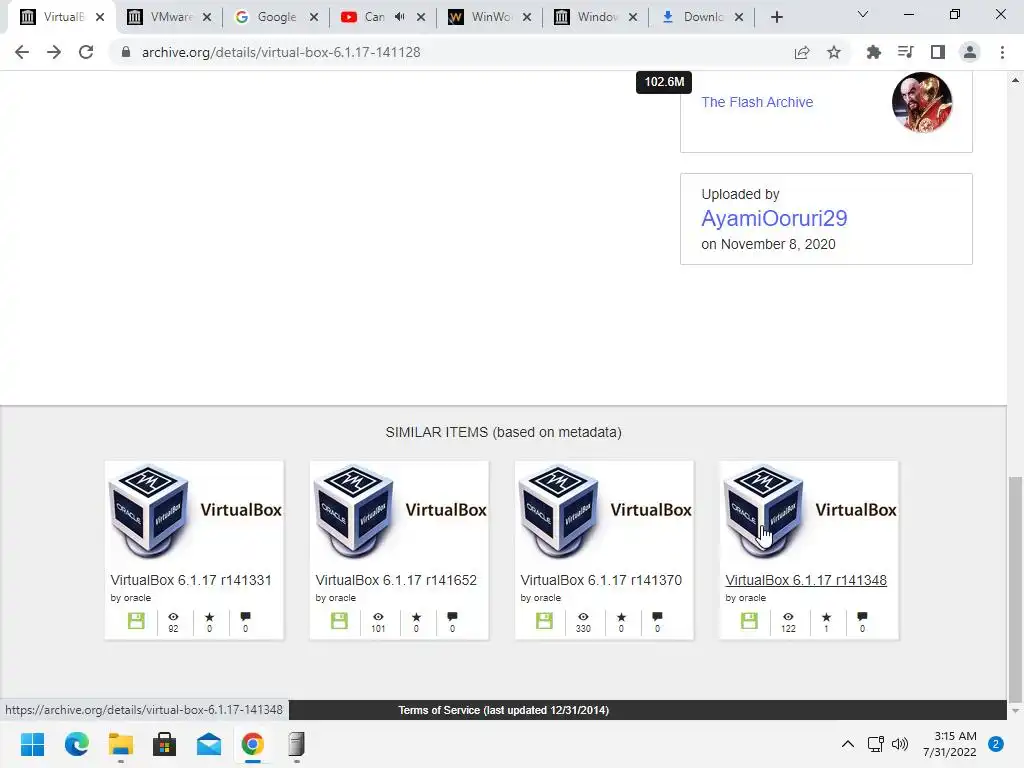This screenshot has height=768, width=1024.
Task: Click the r141370 VirtualBox thumbnail image
Action: coord(605,511)
